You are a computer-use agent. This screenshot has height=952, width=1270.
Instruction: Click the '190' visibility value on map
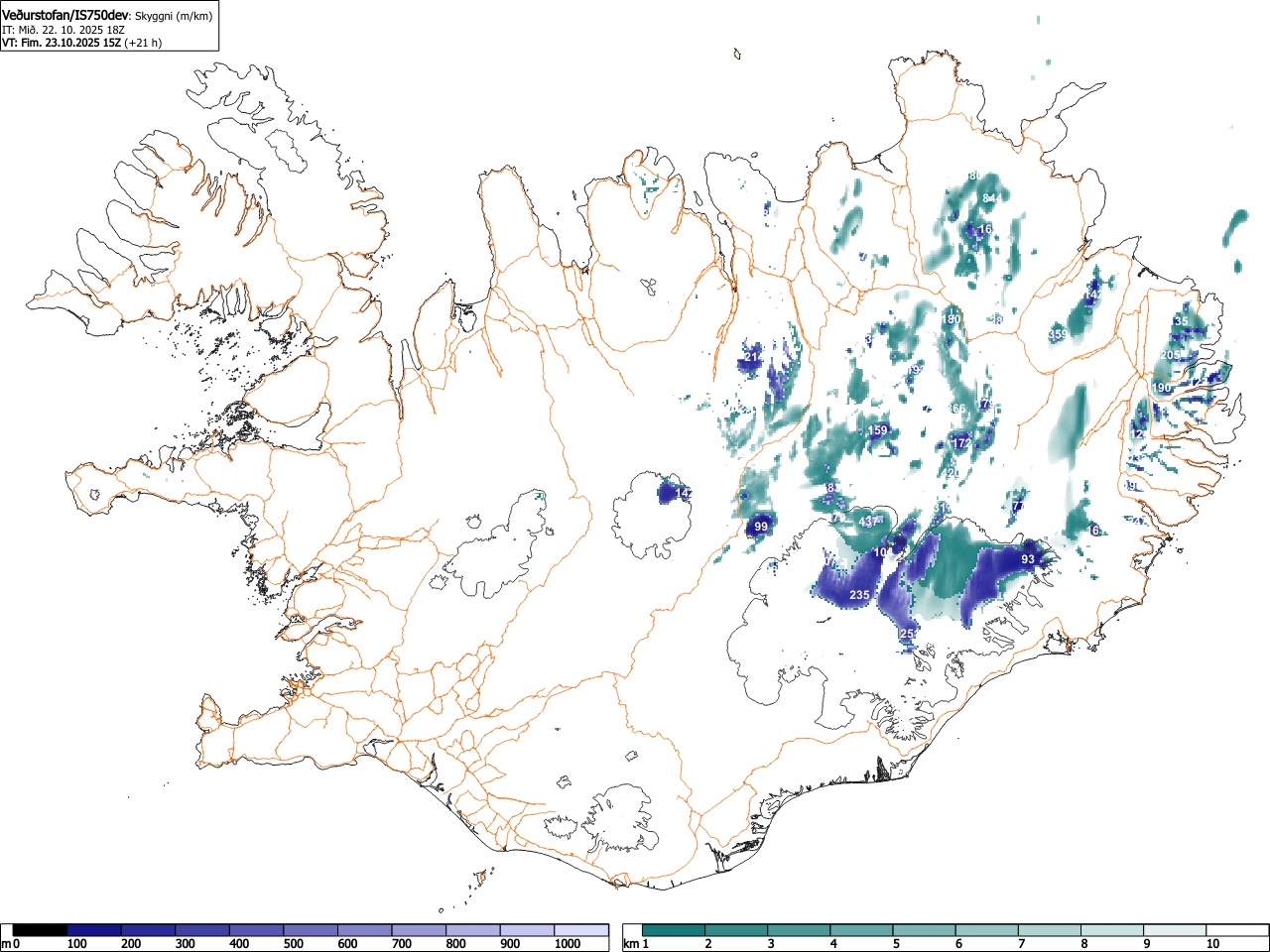pos(1162,388)
